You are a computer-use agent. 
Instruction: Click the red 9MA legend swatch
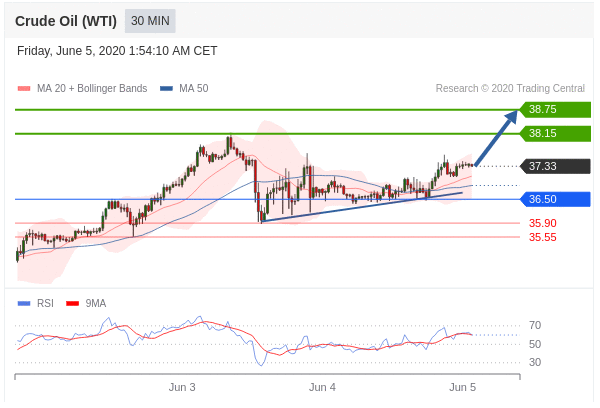tap(73, 304)
